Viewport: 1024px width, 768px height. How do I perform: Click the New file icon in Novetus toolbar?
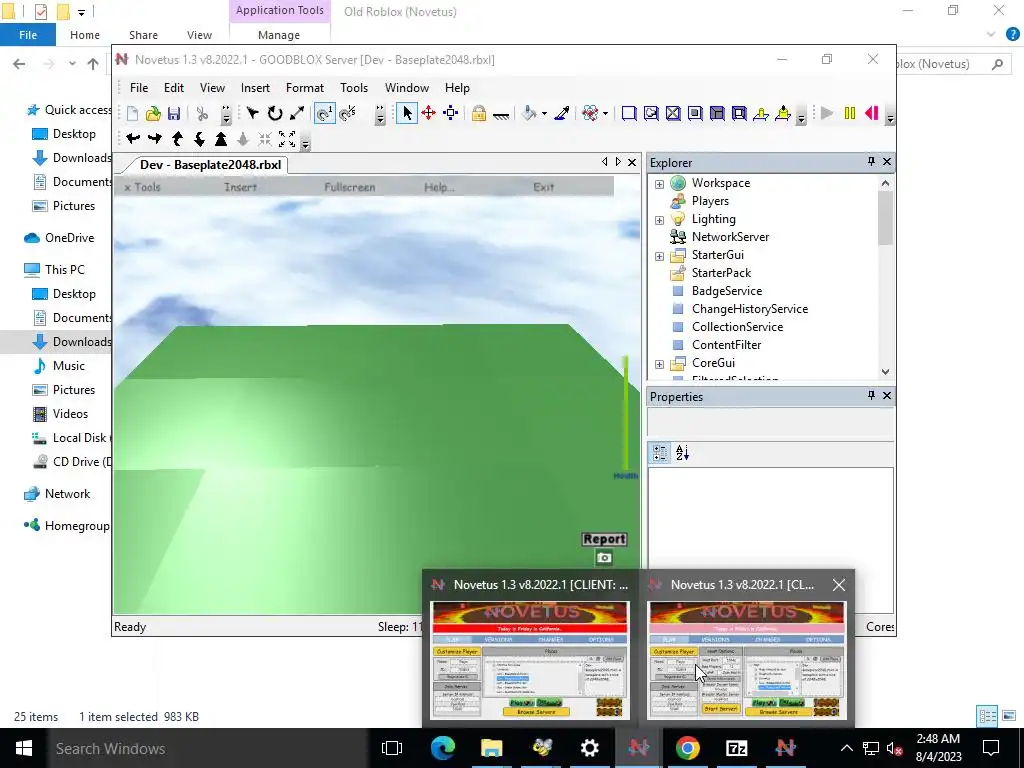pos(133,114)
